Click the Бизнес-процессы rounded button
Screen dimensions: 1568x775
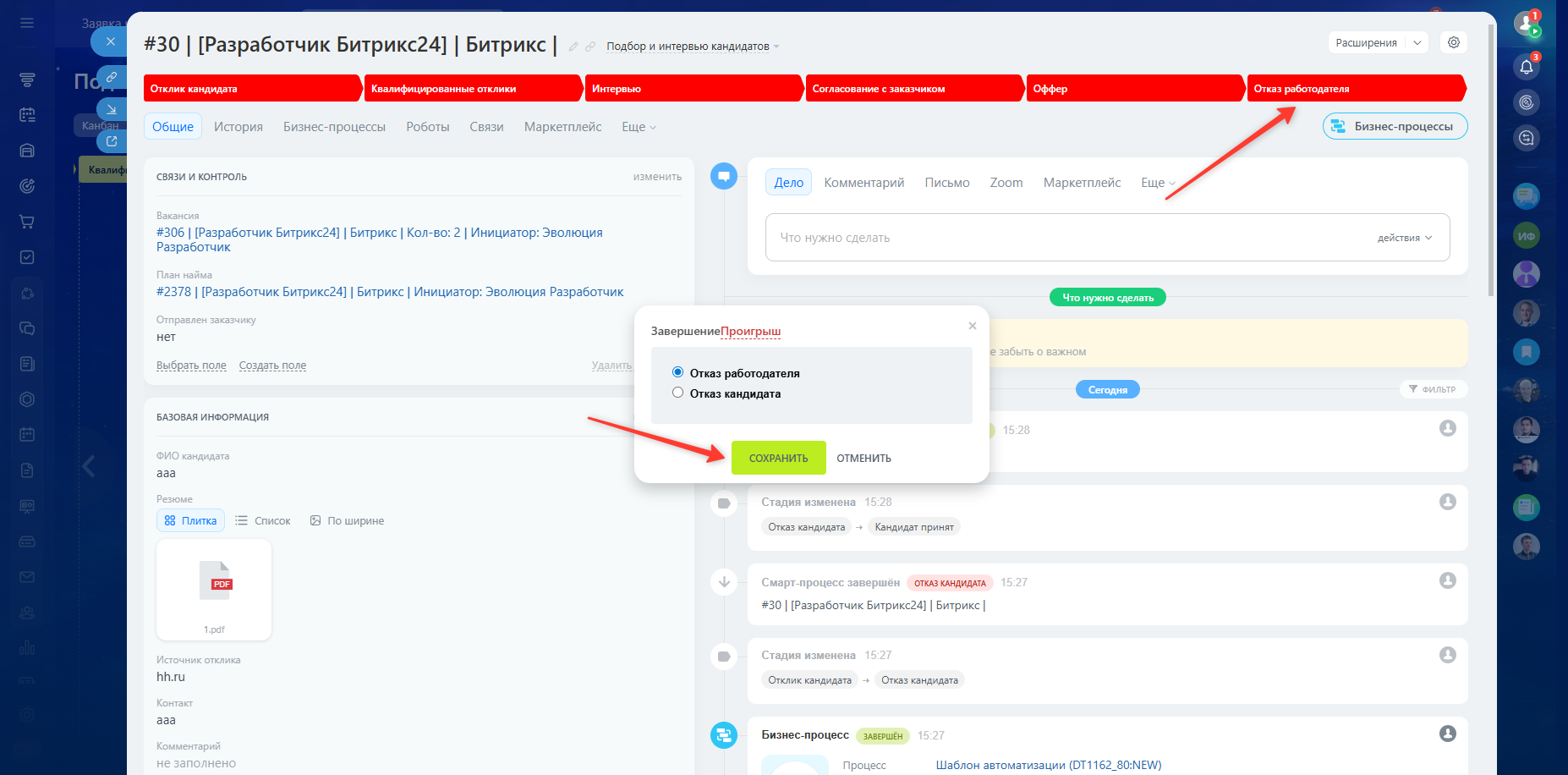coord(1395,126)
